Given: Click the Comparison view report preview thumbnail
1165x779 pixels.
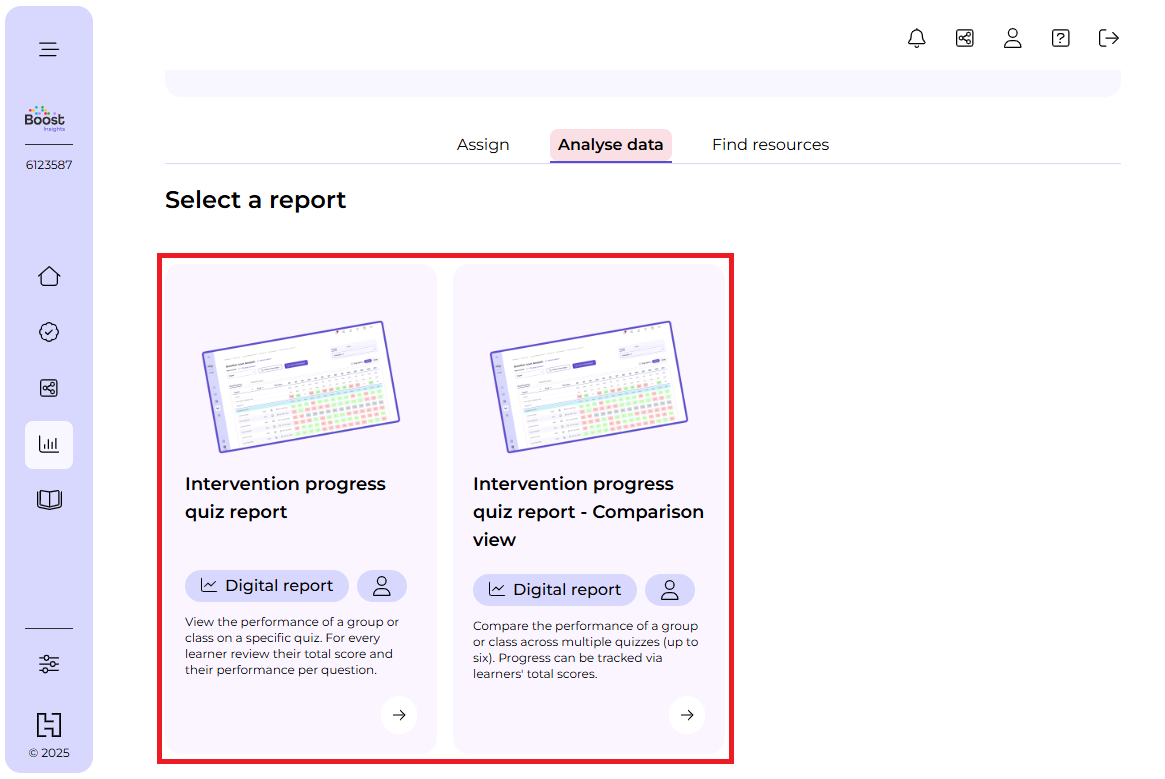Looking at the screenshot, I should point(588,387).
